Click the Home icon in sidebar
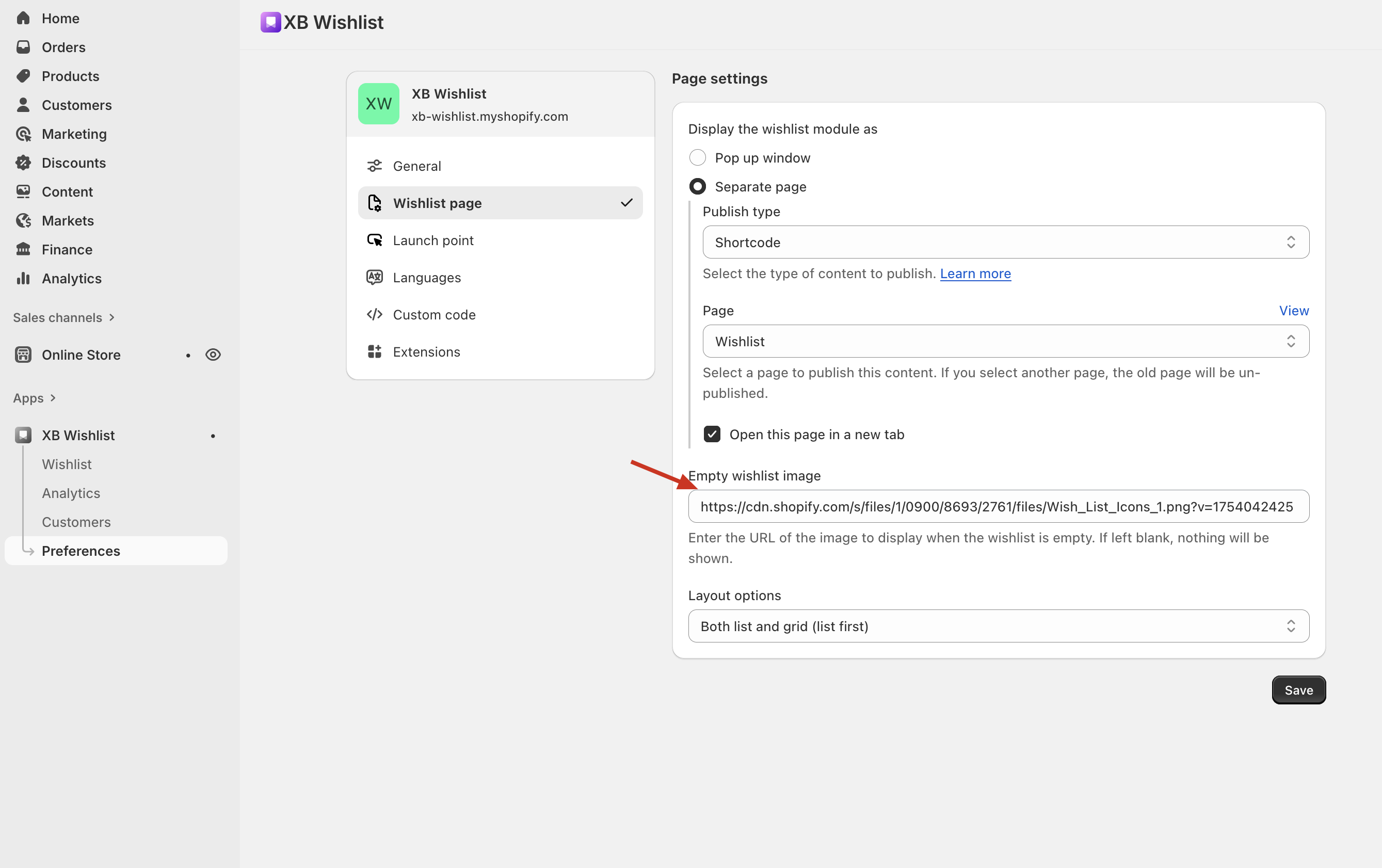1382x868 pixels. click(x=23, y=19)
